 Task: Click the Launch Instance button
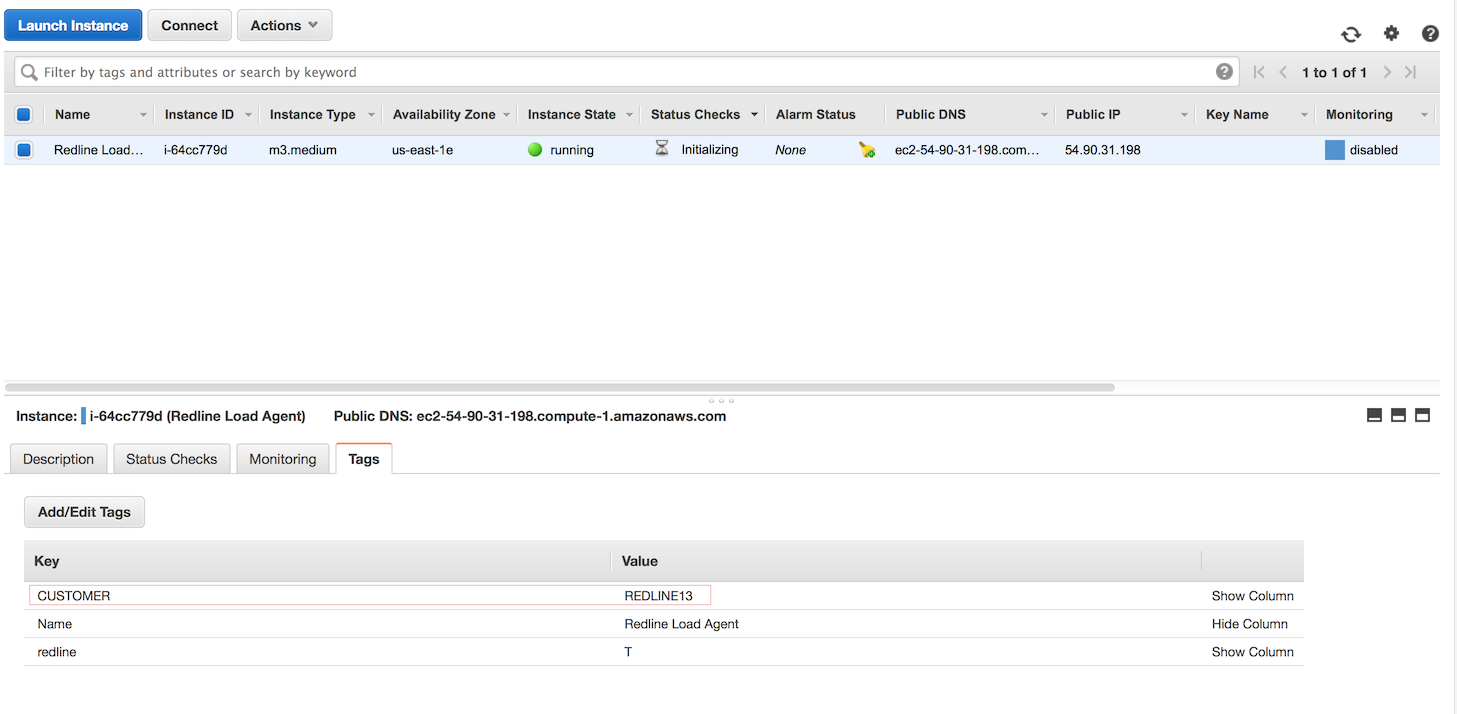(x=73, y=25)
